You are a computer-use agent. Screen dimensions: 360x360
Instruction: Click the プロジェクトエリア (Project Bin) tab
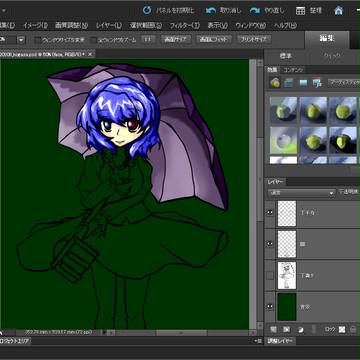click(x=15, y=341)
